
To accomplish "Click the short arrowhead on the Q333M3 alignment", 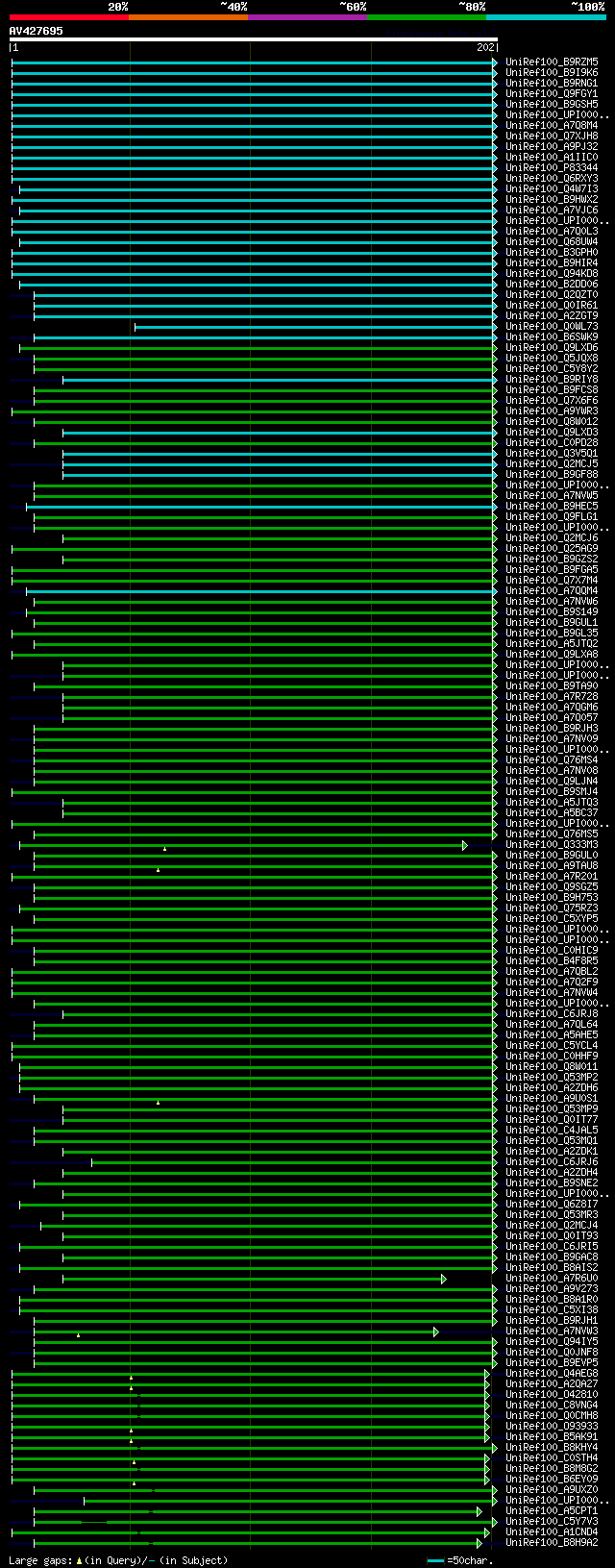I will pos(465,845).
